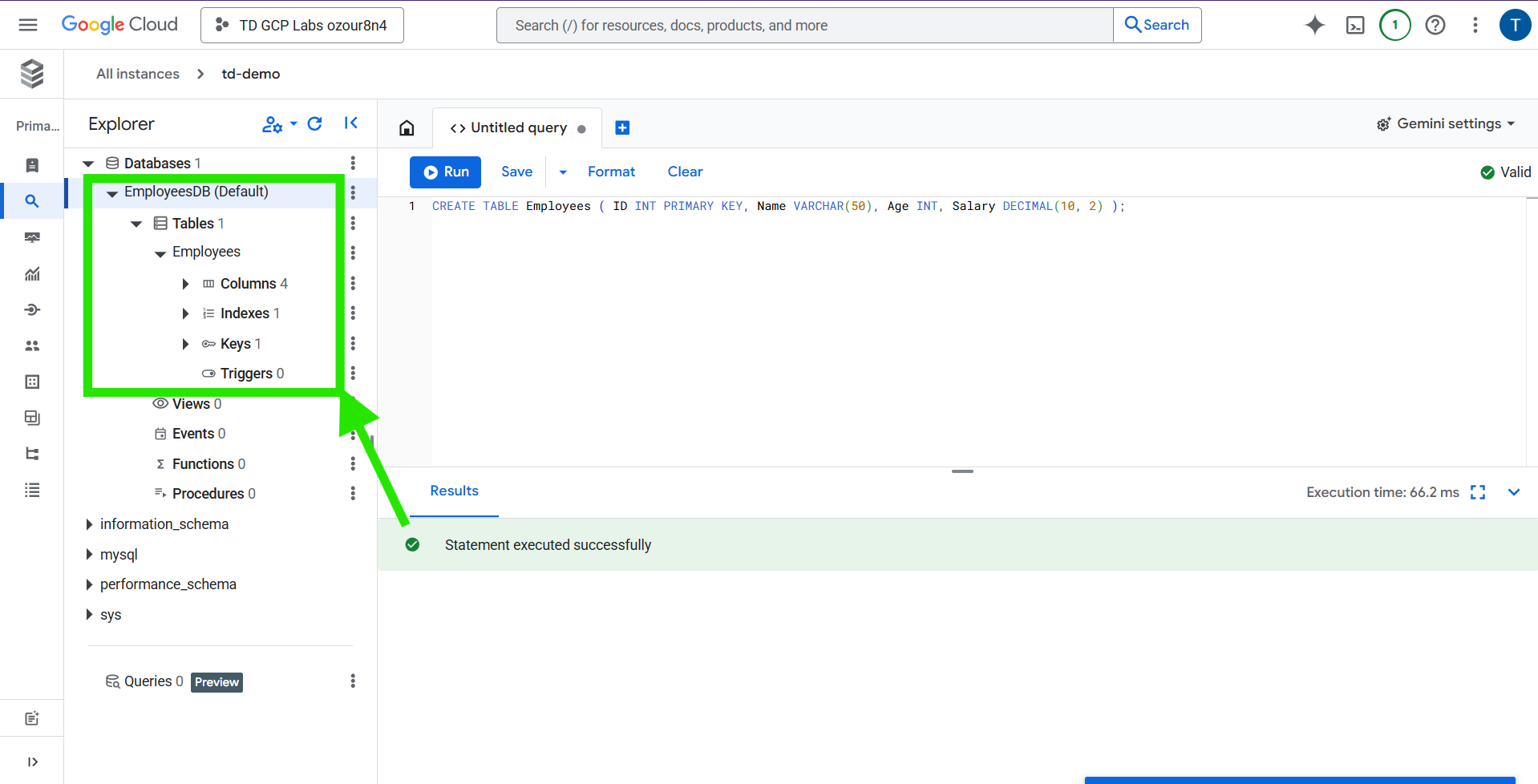Expand the information_schema database

89,524
